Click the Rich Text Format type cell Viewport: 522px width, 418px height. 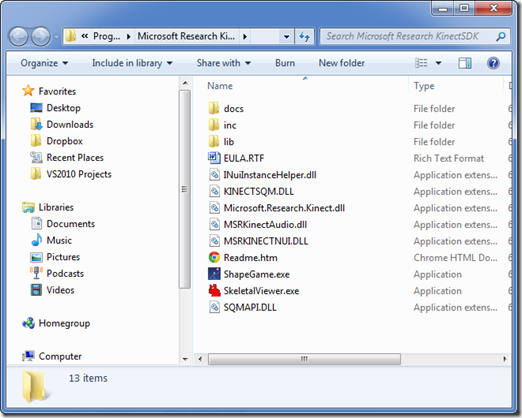click(448, 158)
